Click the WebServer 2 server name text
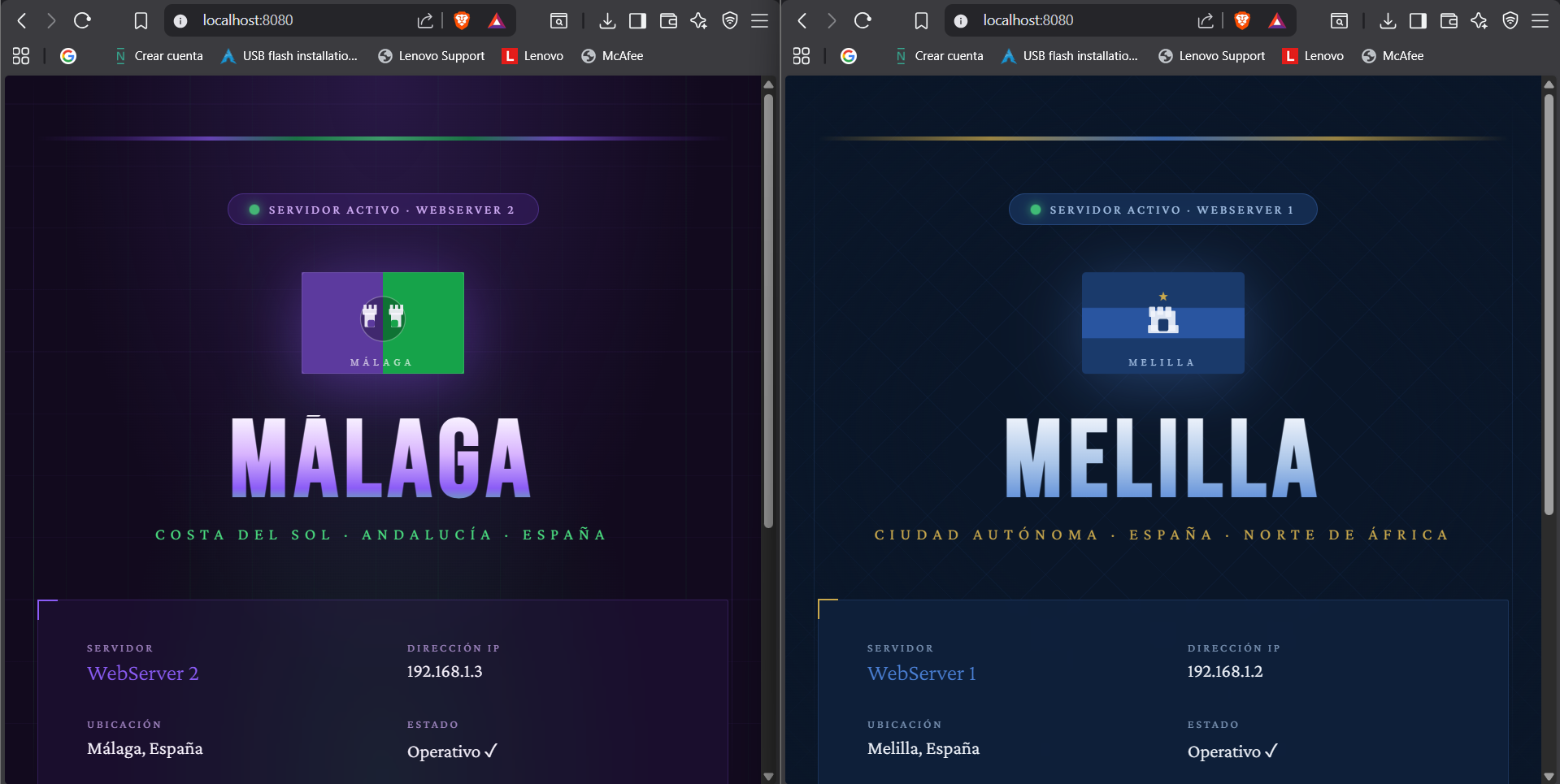The width and height of the screenshot is (1560, 784). [x=143, y=674]
